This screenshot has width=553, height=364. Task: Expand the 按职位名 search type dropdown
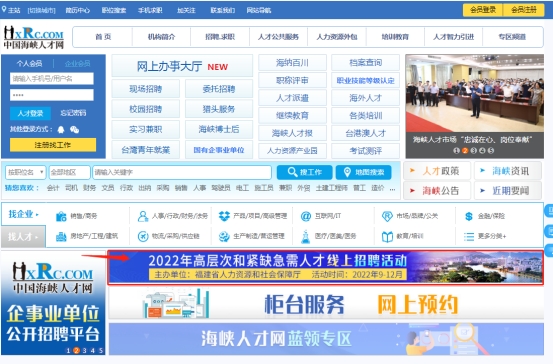pos(25,172)
